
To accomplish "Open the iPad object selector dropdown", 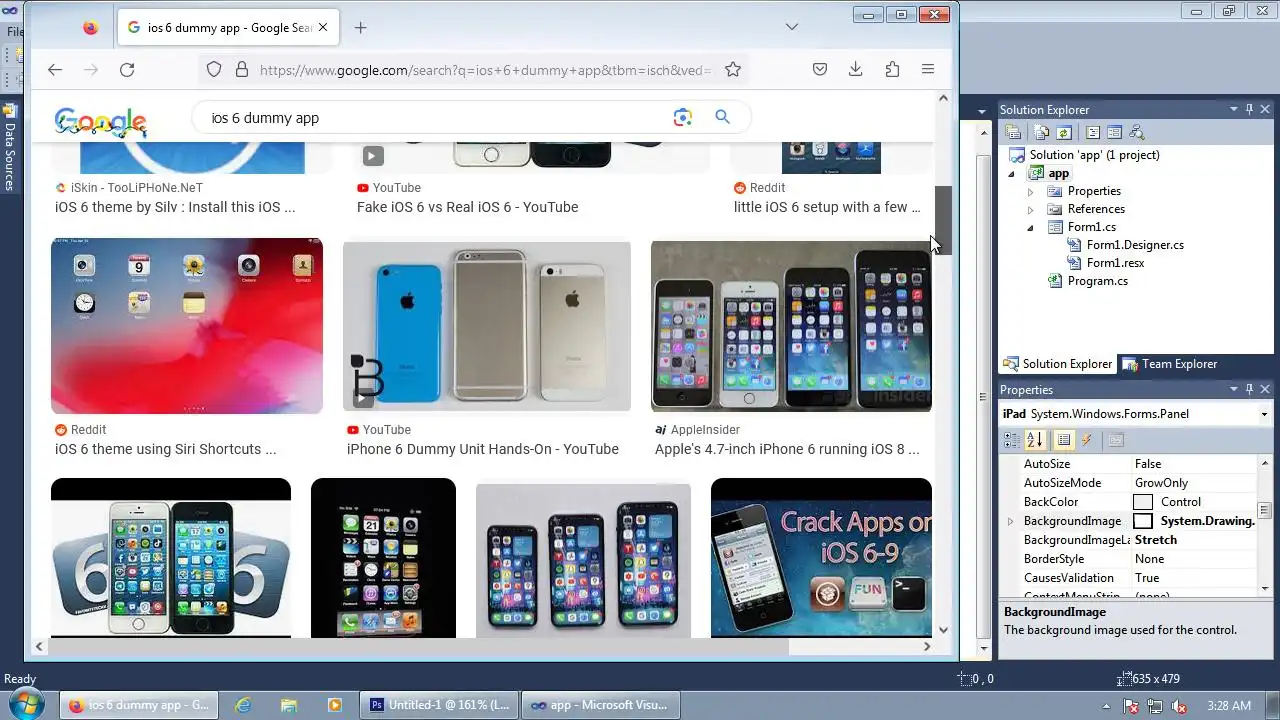I will [x=1264, y=414].
